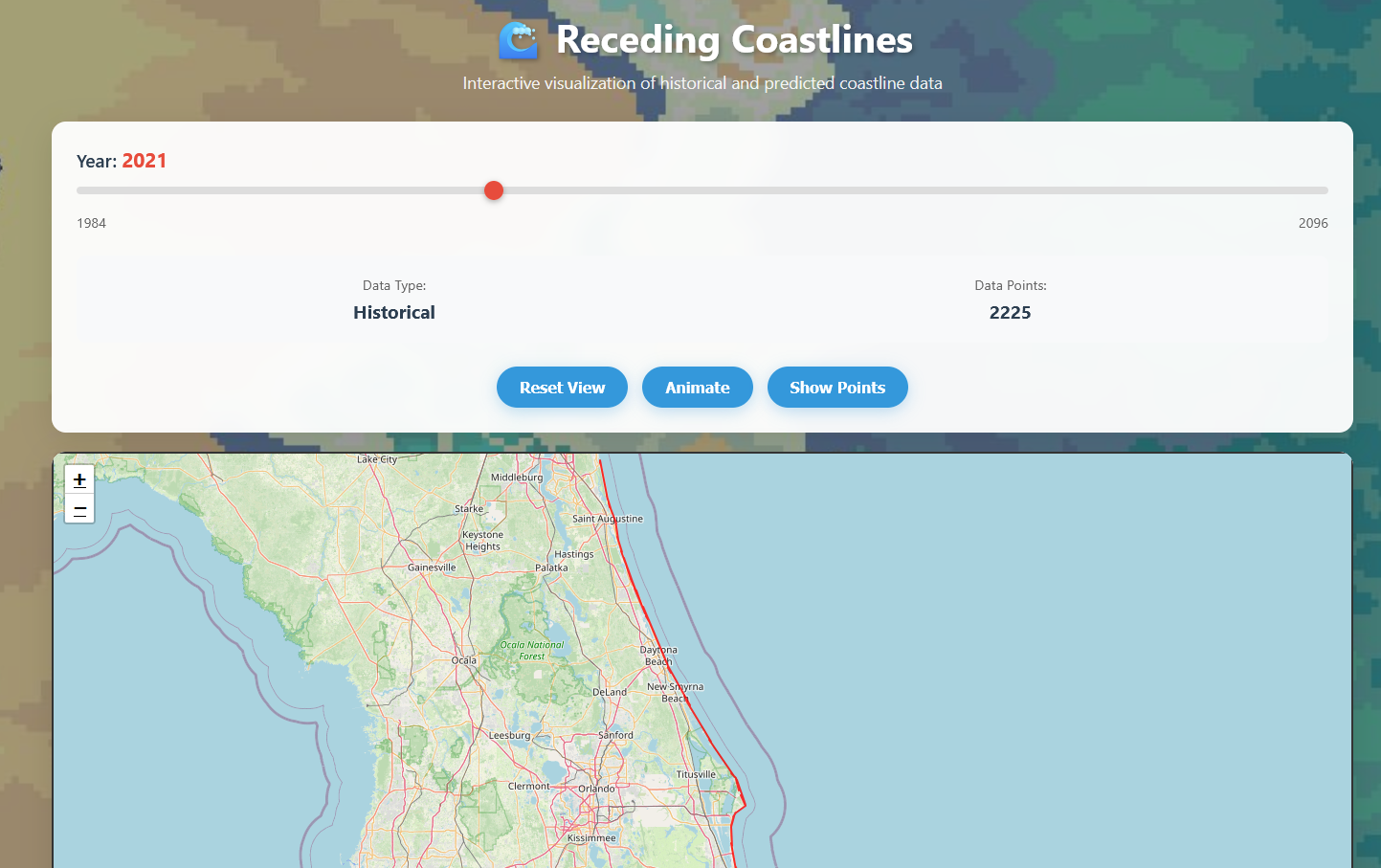The height and width of the screenshot is (868, 1381).
Task: Toggle Show Points on the map
Action: pos(836,388)
